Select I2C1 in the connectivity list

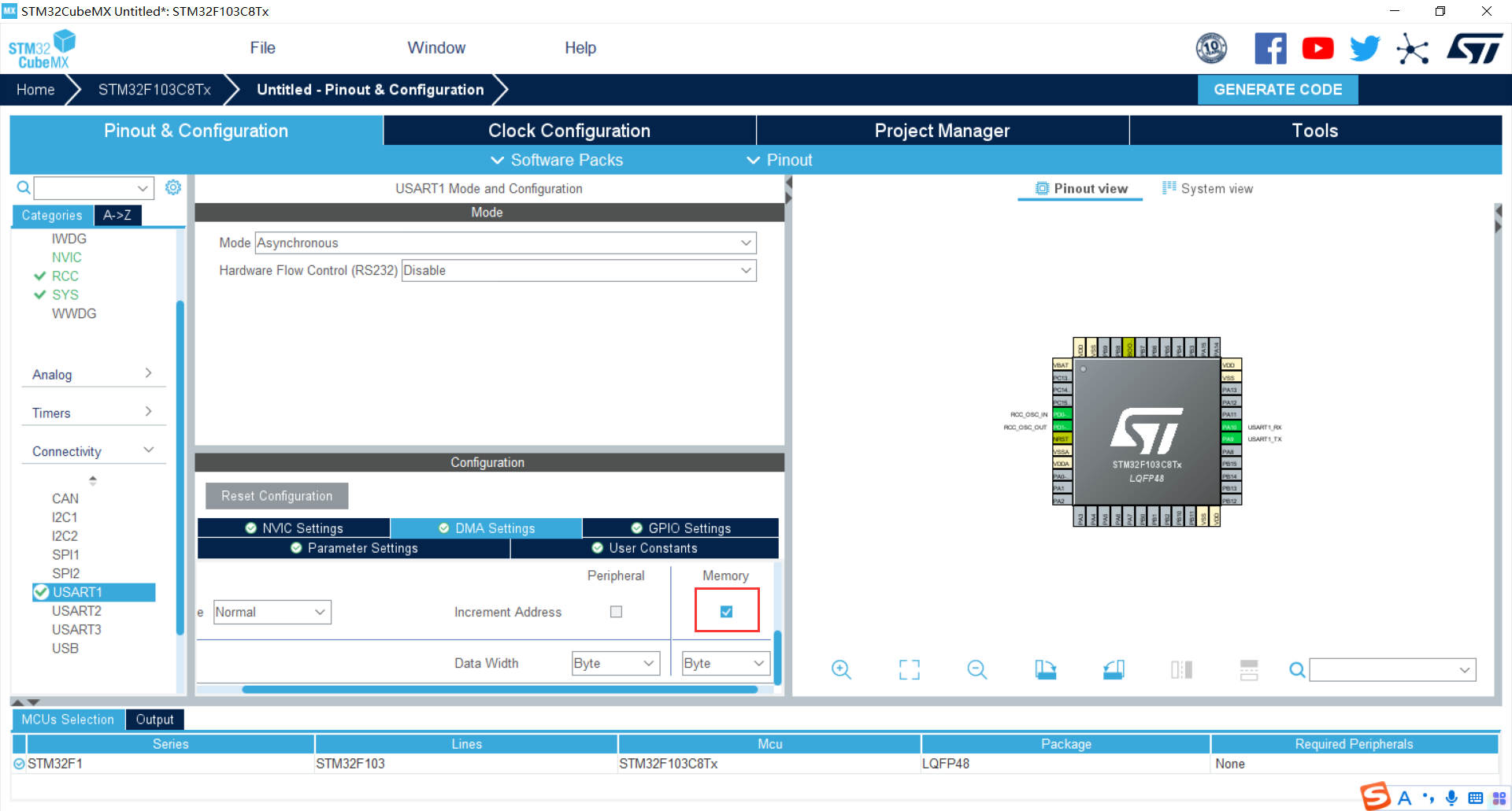(65, 517)
